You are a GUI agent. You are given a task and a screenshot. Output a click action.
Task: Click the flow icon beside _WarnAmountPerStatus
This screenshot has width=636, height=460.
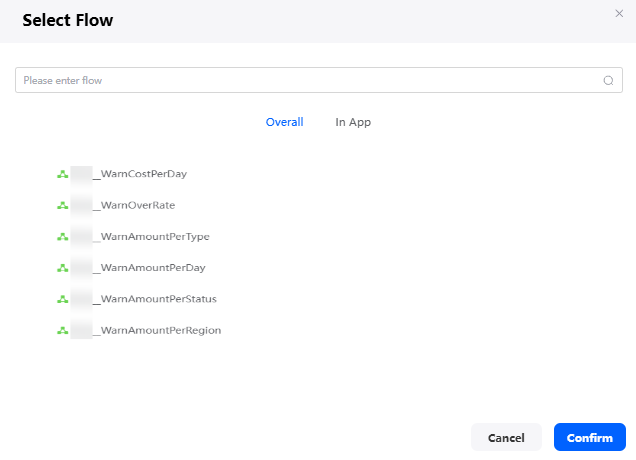click(62, 299)
